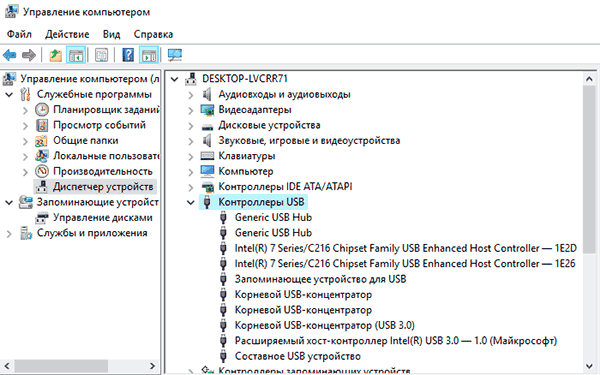The width and height of the screenshot is (600, 375).
Task: Click the Local Users icon
Action: click(x=42, y=156)
